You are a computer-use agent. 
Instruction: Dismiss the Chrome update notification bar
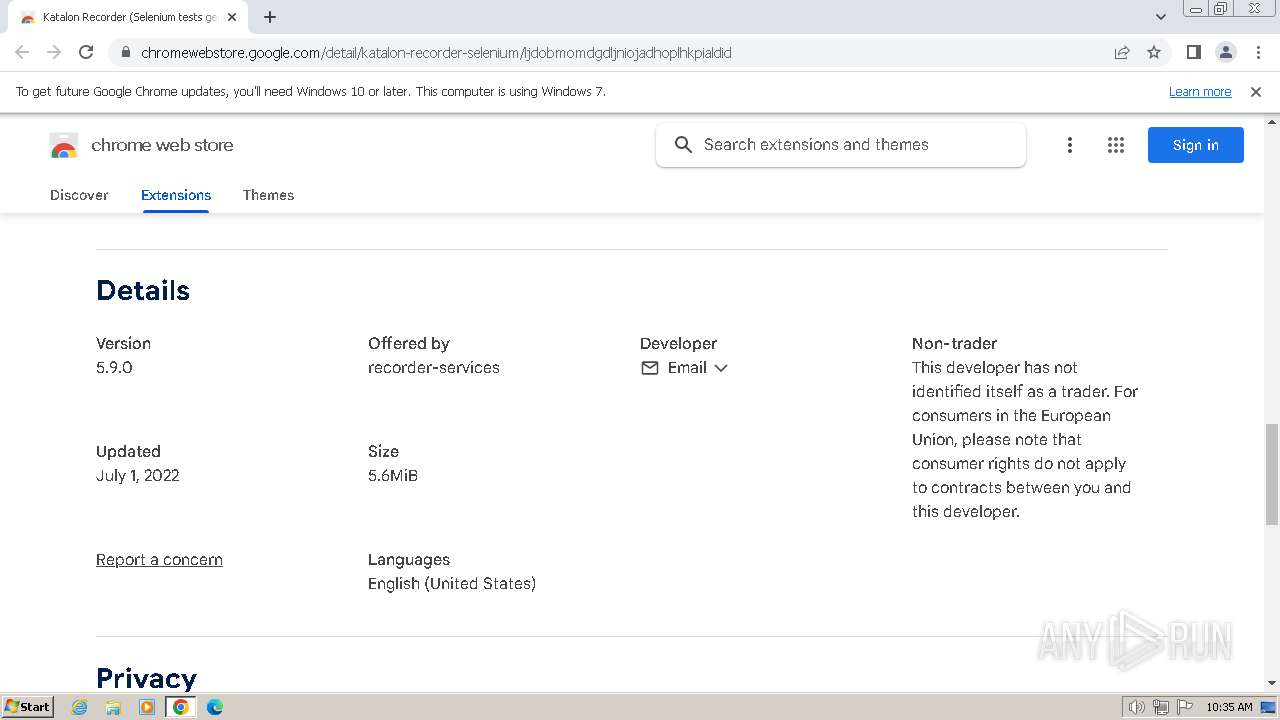(x=1256, y=92)
